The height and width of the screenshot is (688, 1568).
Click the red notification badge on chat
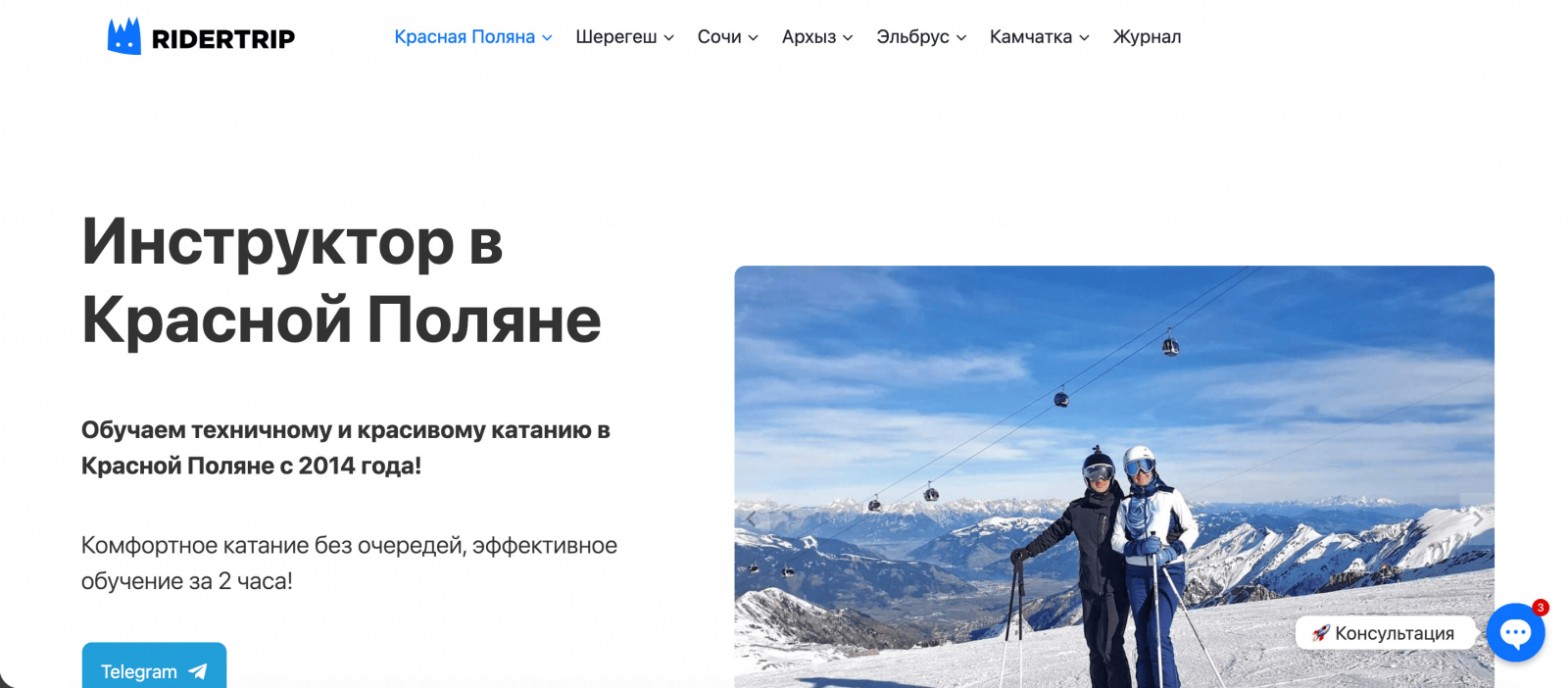[x=1541, y=608]
